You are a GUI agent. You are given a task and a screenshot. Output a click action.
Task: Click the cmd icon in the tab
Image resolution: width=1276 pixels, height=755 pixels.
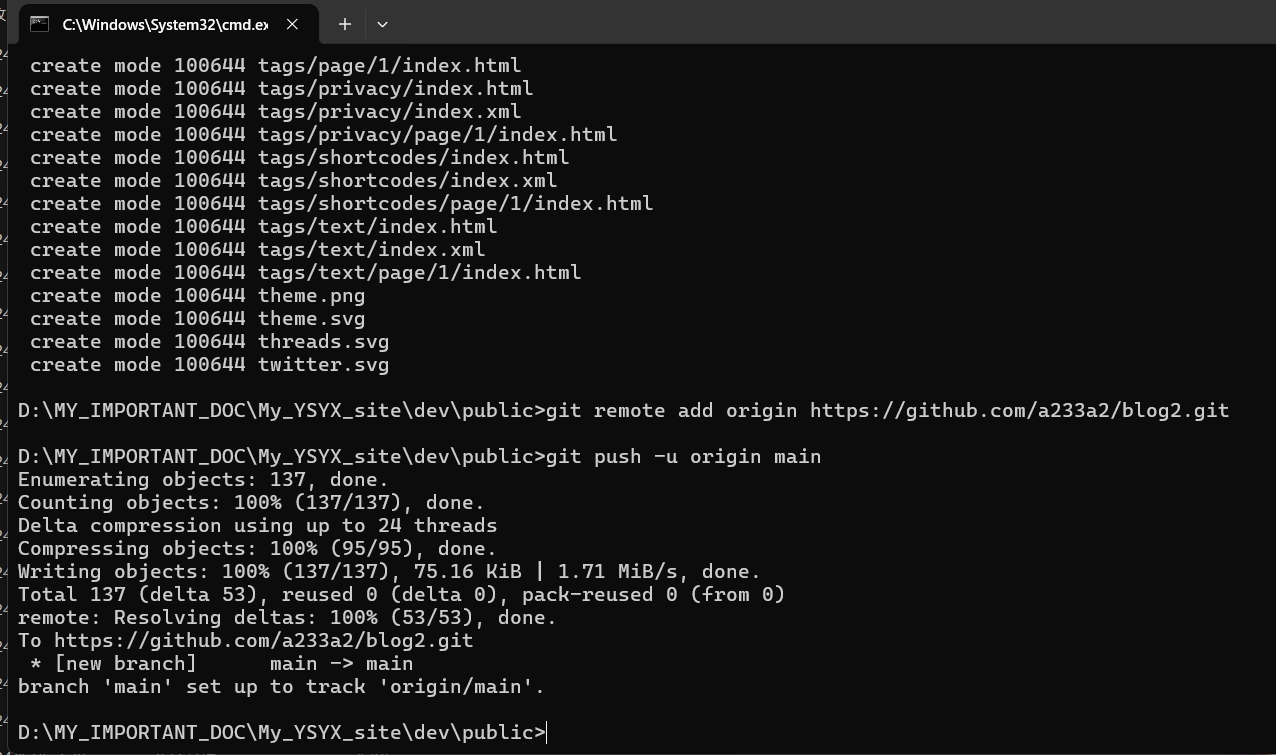(x=40, y=24)
